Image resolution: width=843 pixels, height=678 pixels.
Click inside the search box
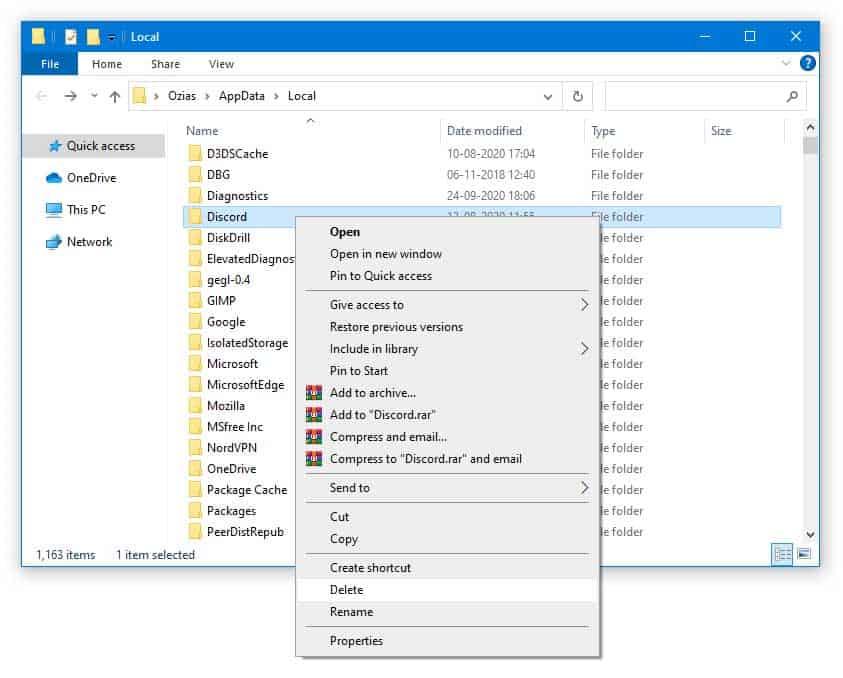(x=700, y=96)
